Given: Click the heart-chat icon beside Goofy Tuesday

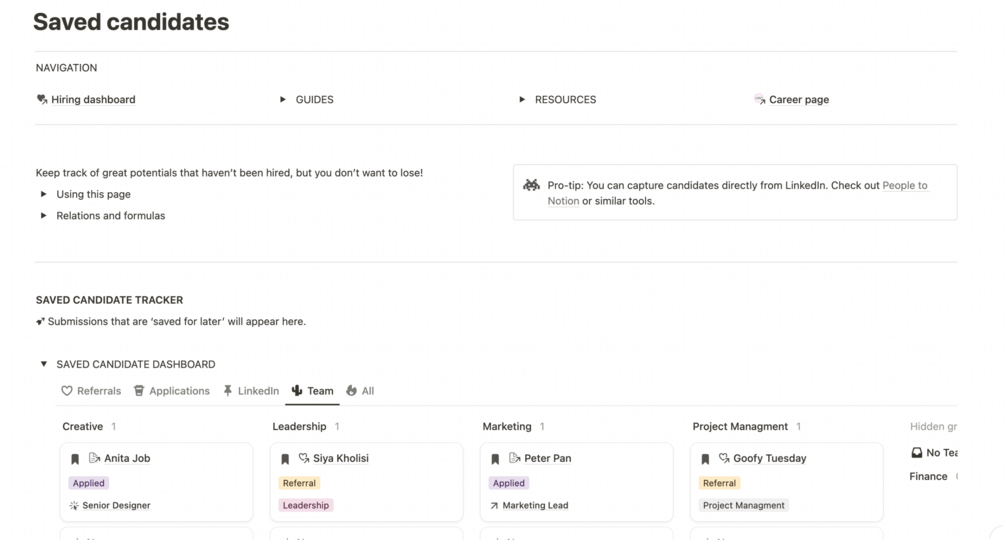Looking at the screenshot, I should click(724, 458).
